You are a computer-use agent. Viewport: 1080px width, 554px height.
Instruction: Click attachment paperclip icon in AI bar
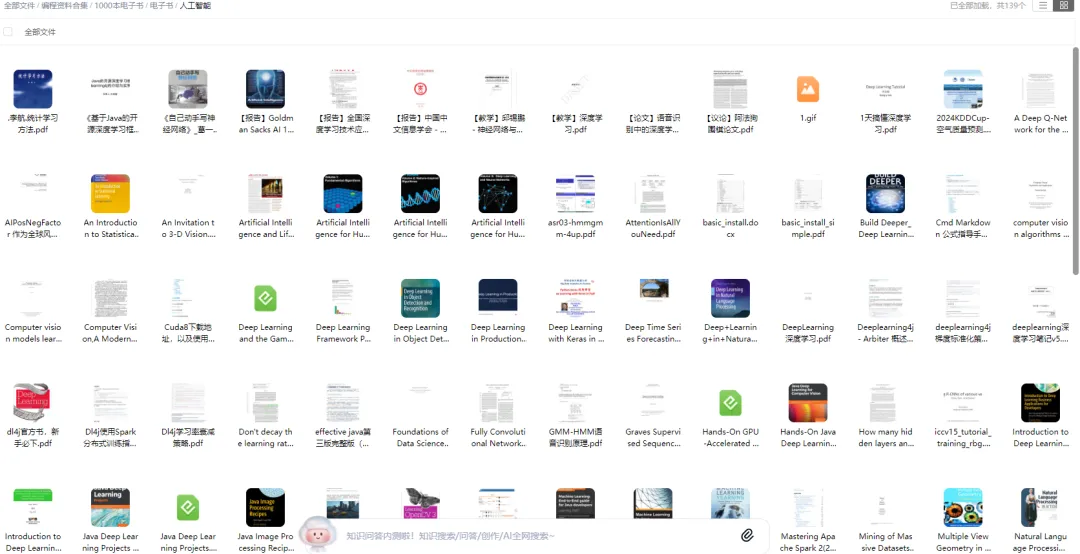747,535
